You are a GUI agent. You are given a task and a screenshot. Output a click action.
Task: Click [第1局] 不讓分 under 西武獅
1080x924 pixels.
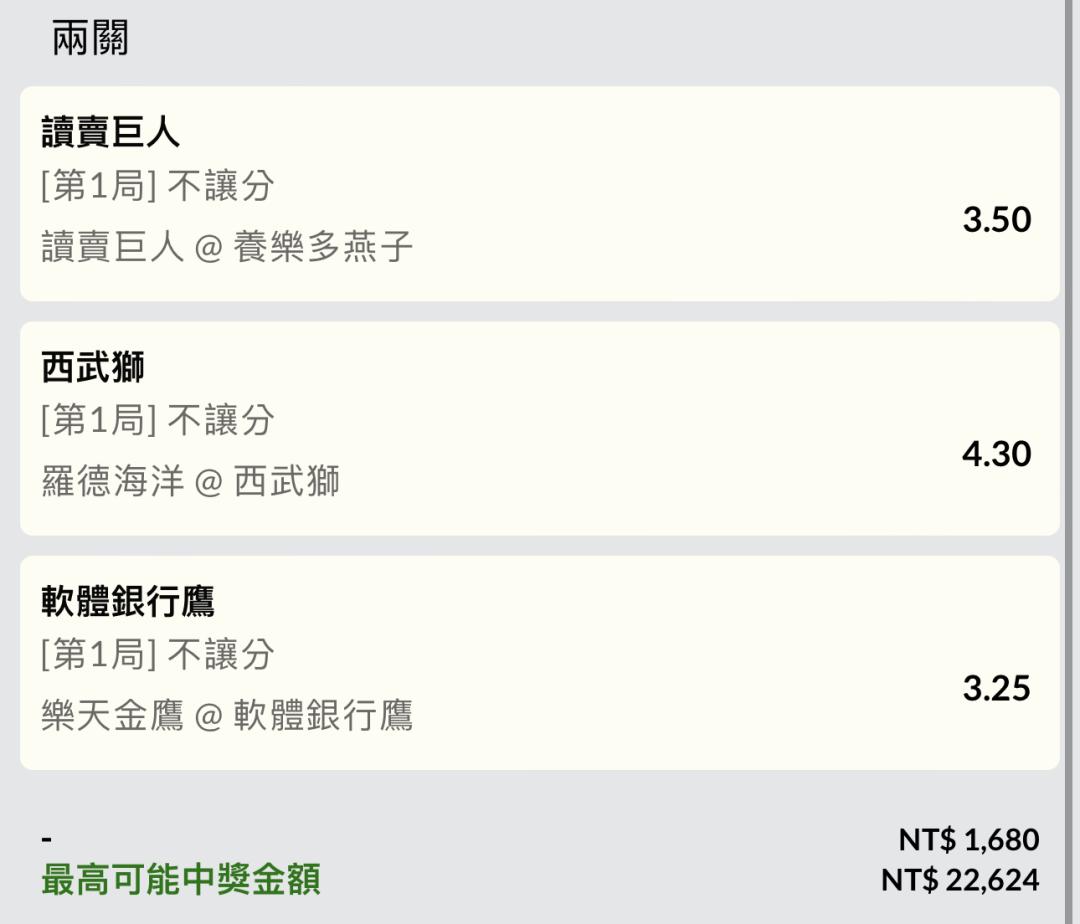click(157, 420)
